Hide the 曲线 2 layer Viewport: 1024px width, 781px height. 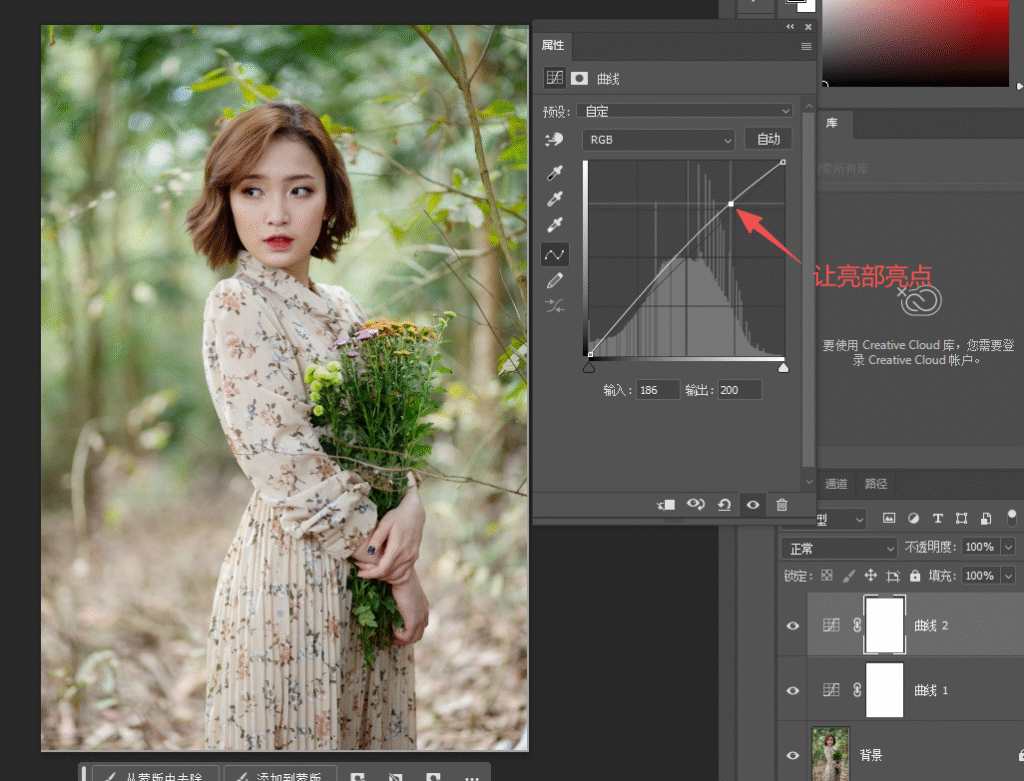coord(793,626)
